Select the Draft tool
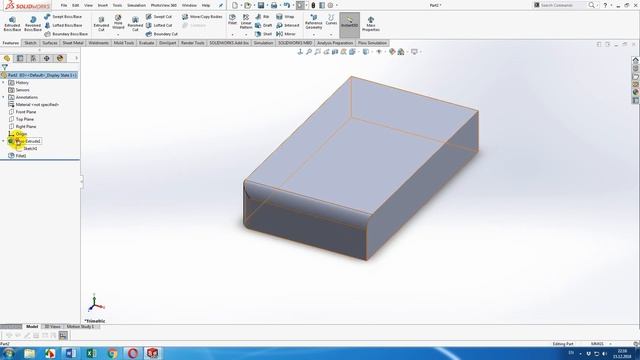The height and width of the screenshot is (360, 640). [263, 25]
